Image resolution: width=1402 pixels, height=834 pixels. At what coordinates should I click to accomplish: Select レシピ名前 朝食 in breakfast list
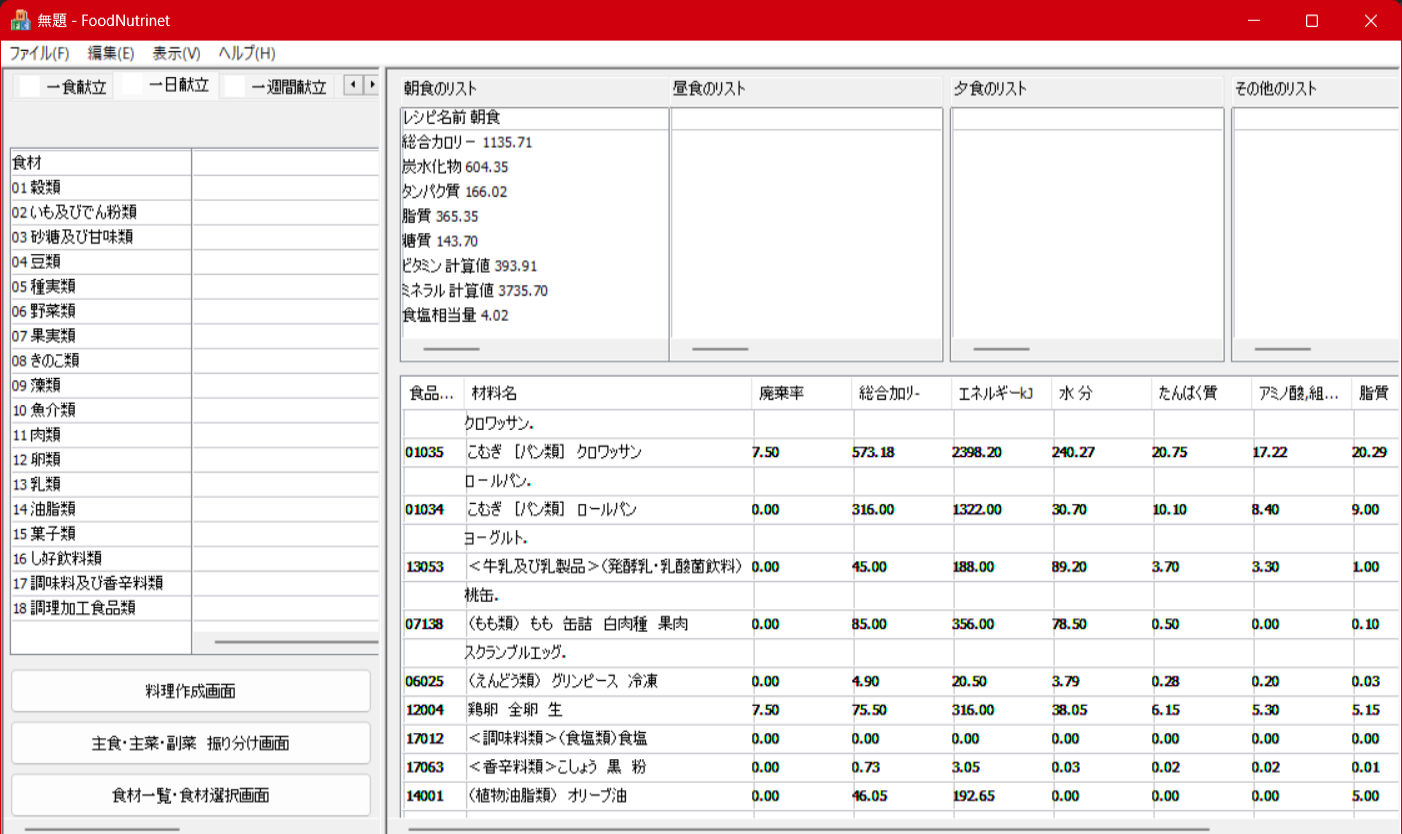tap(534, 118)
